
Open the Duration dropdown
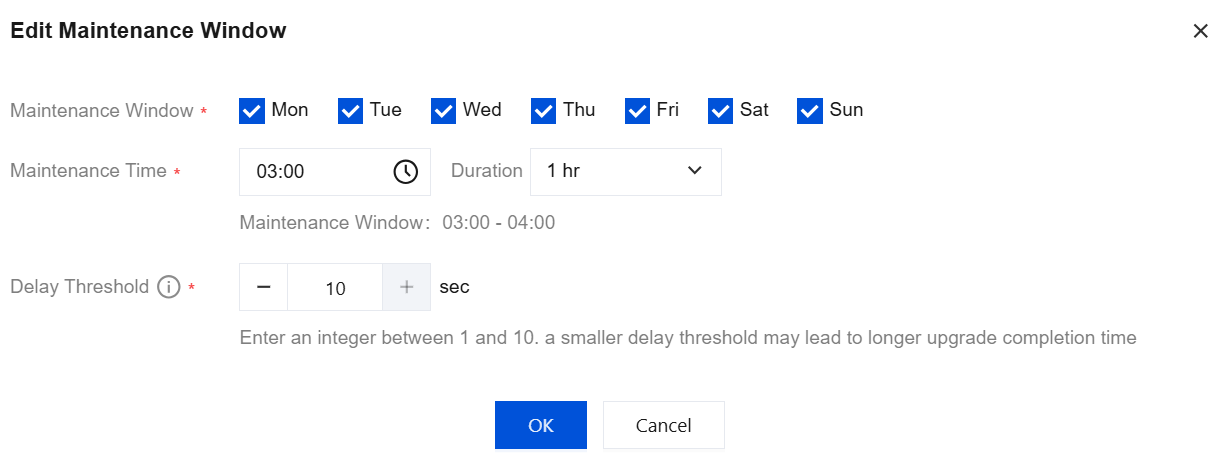pos(624,172)
